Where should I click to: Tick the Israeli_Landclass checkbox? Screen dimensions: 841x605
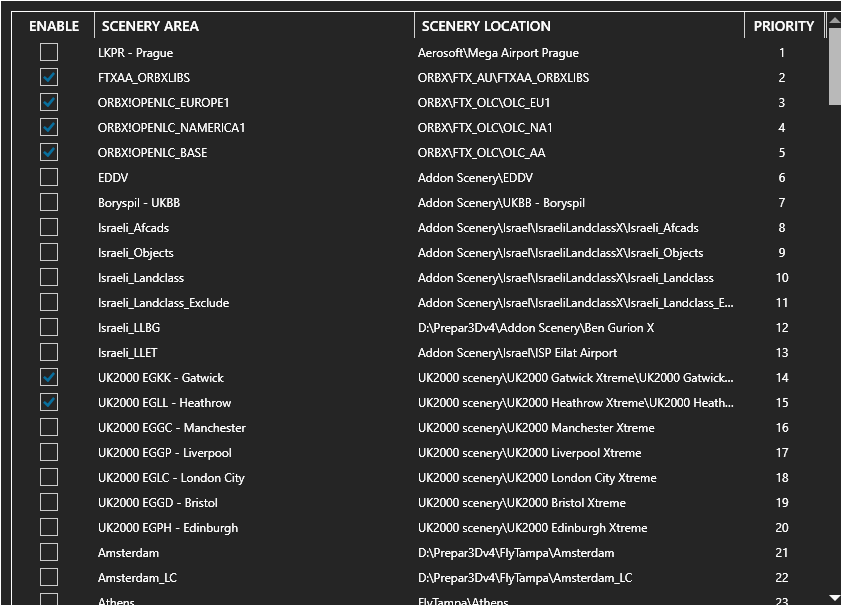click(49, 278)
